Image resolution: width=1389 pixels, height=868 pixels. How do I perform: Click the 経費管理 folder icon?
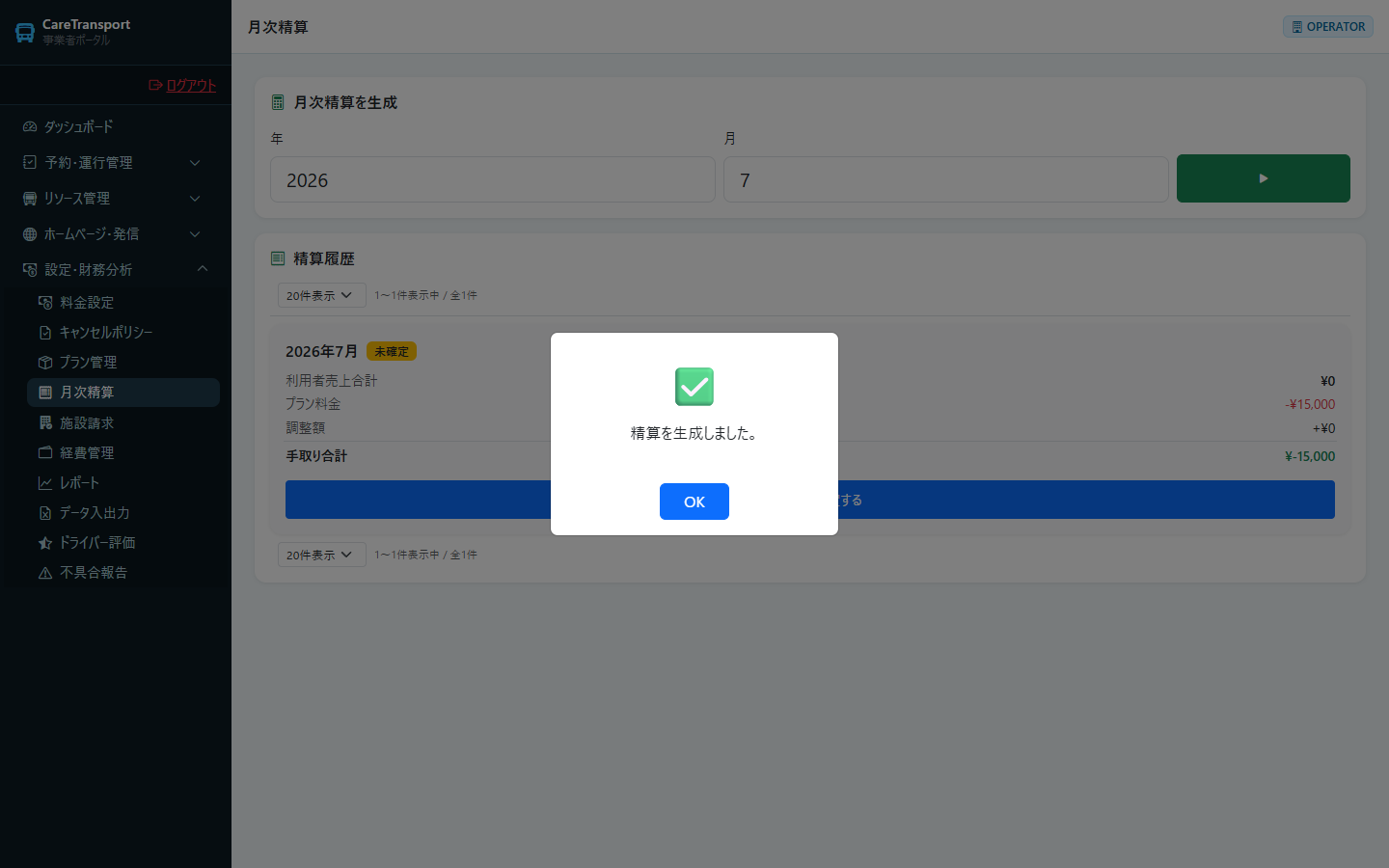click(x=45, y=452)
